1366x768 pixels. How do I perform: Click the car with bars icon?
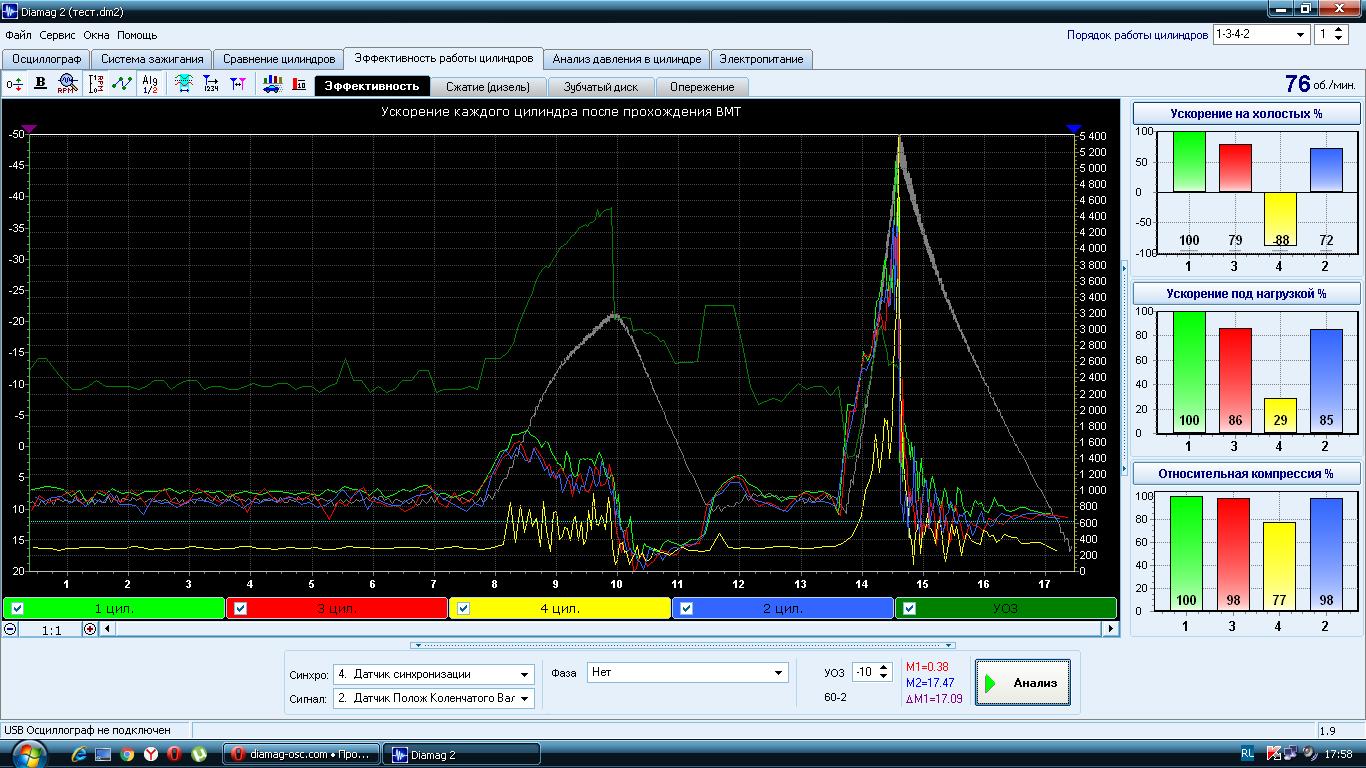(x=272, y=84)
